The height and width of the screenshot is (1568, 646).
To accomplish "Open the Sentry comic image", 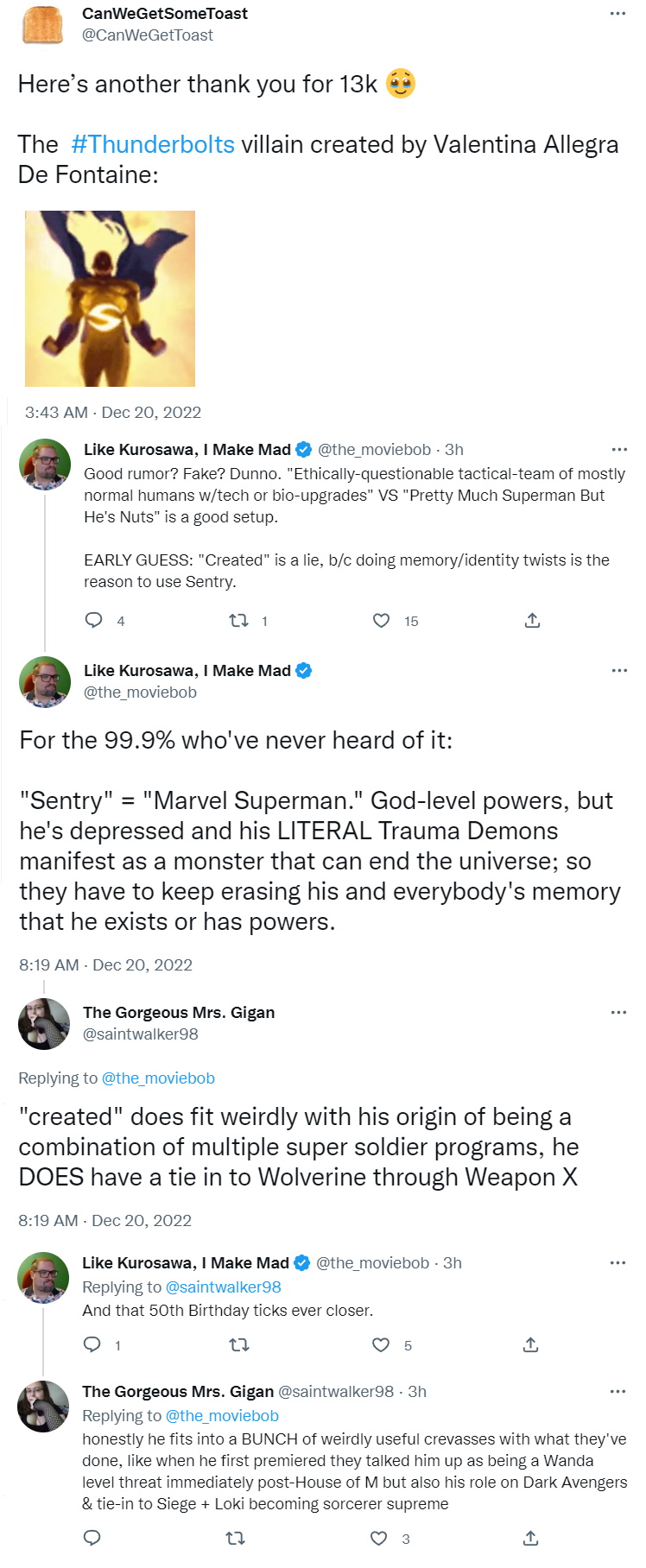I will pyautogui.click(x=110, y=298).
